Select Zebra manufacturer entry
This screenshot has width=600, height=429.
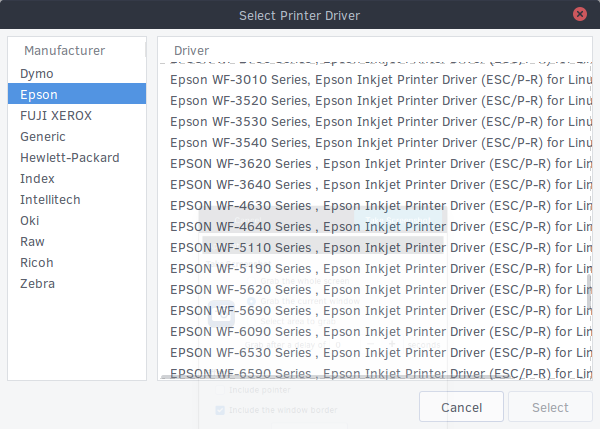[77, 284]
